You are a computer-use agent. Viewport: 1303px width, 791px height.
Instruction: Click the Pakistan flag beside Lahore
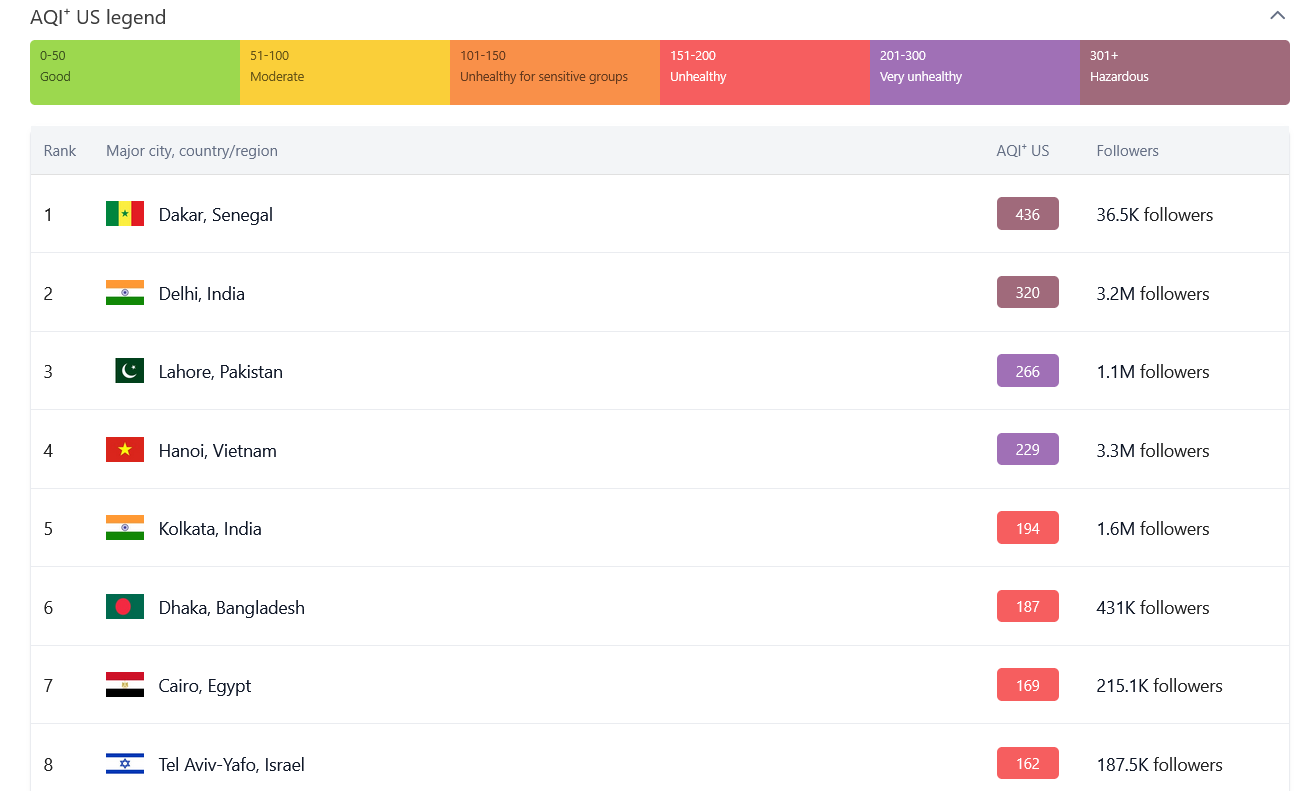tap(129, 371)
